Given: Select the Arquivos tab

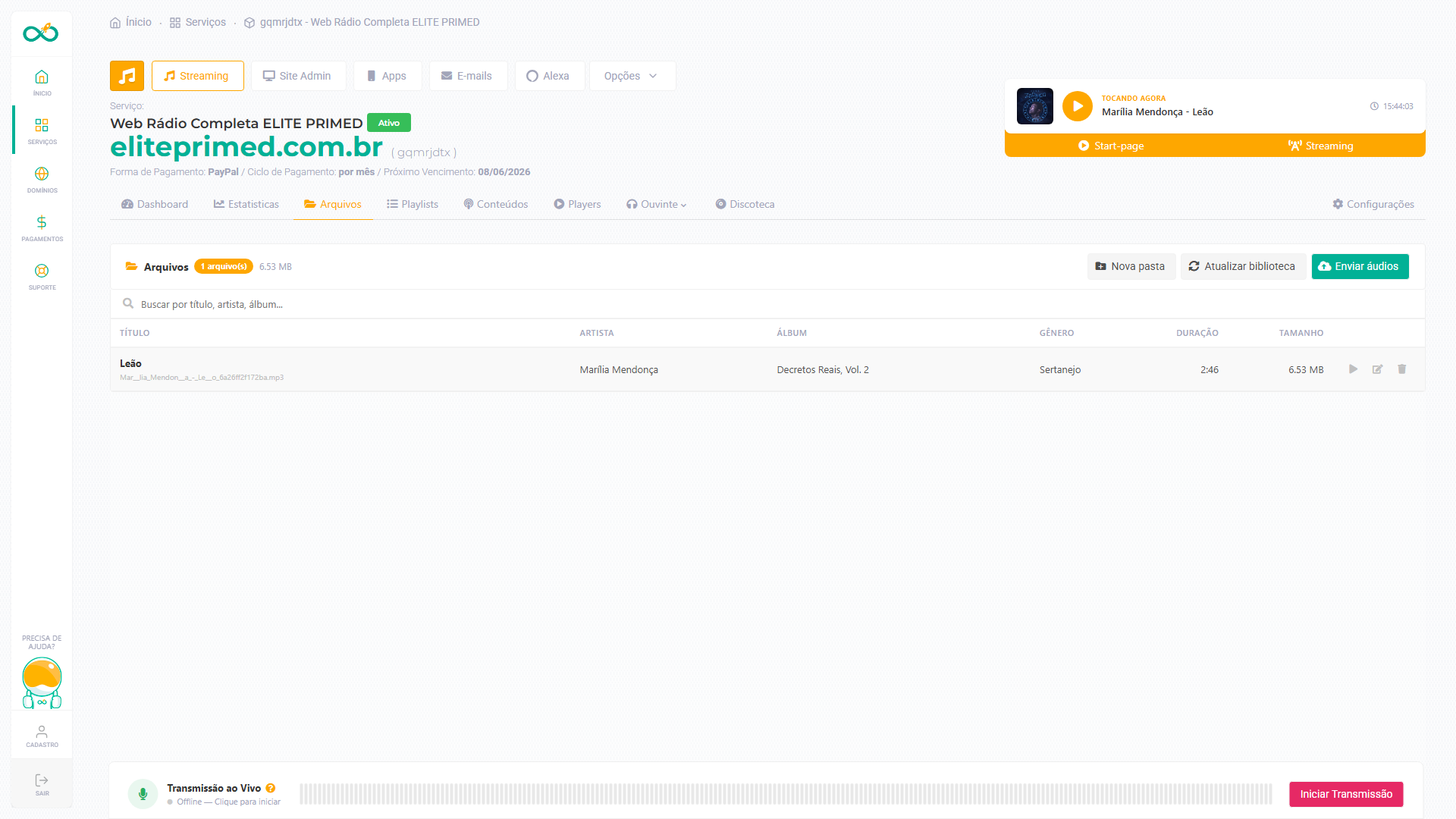Looking at the screenshot, I should pyautogui.click(x=333, y=204).
